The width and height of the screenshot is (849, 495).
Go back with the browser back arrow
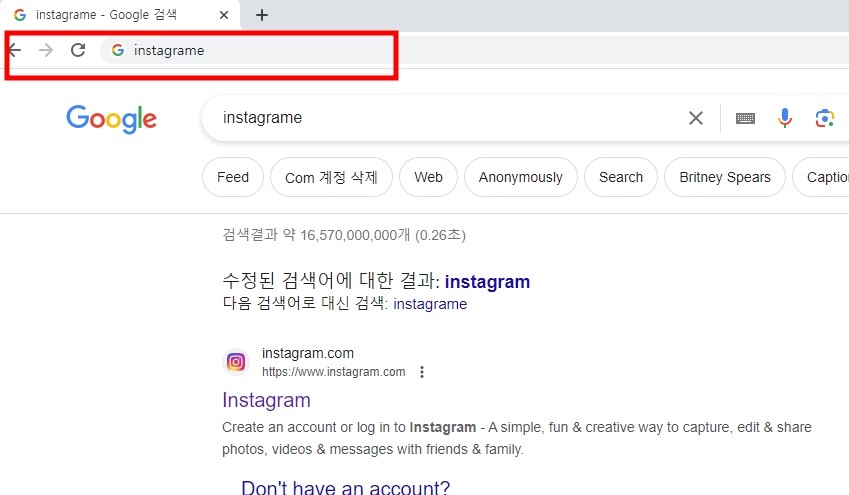point(15,50)
